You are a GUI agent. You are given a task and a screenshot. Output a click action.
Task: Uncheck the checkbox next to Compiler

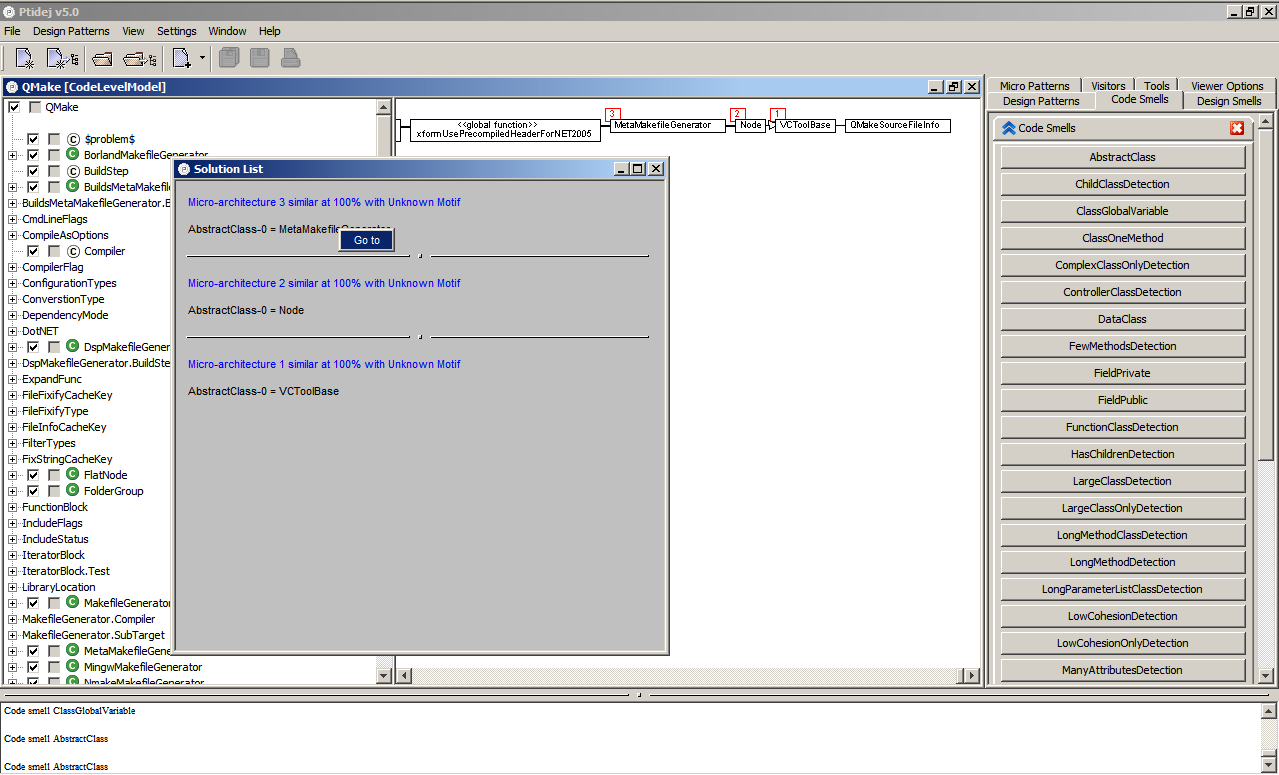point(32,251)
